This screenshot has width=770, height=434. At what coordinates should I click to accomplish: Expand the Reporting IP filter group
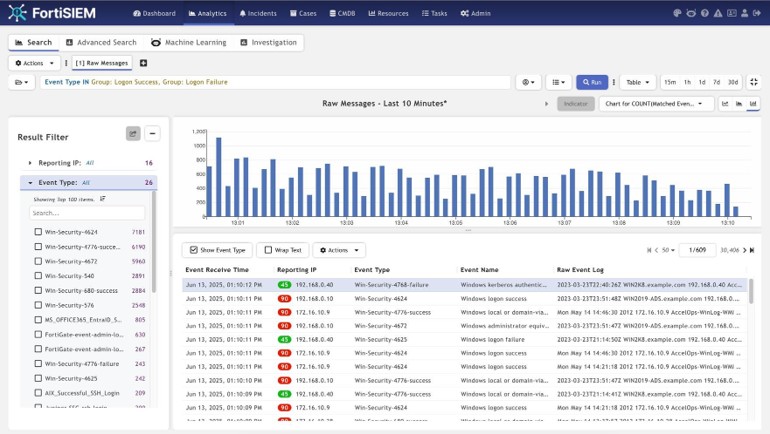(x=30, y=162)
